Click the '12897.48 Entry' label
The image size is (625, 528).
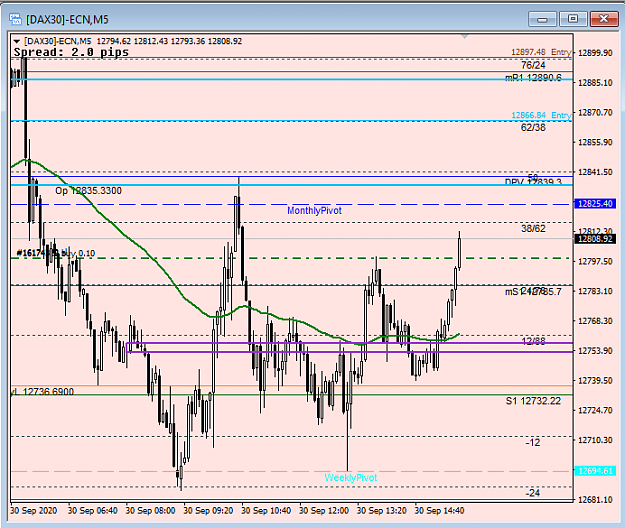(541, 52)
